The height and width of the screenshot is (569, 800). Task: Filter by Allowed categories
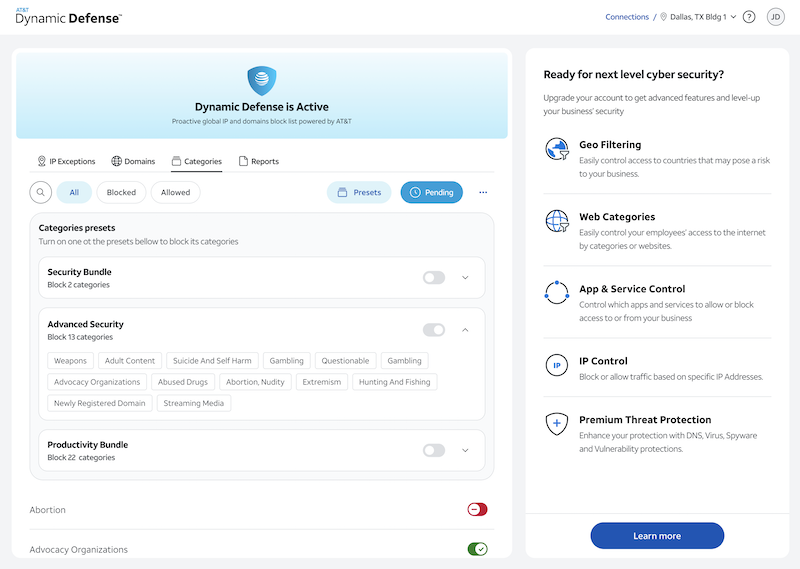click(x=176, y=192)
